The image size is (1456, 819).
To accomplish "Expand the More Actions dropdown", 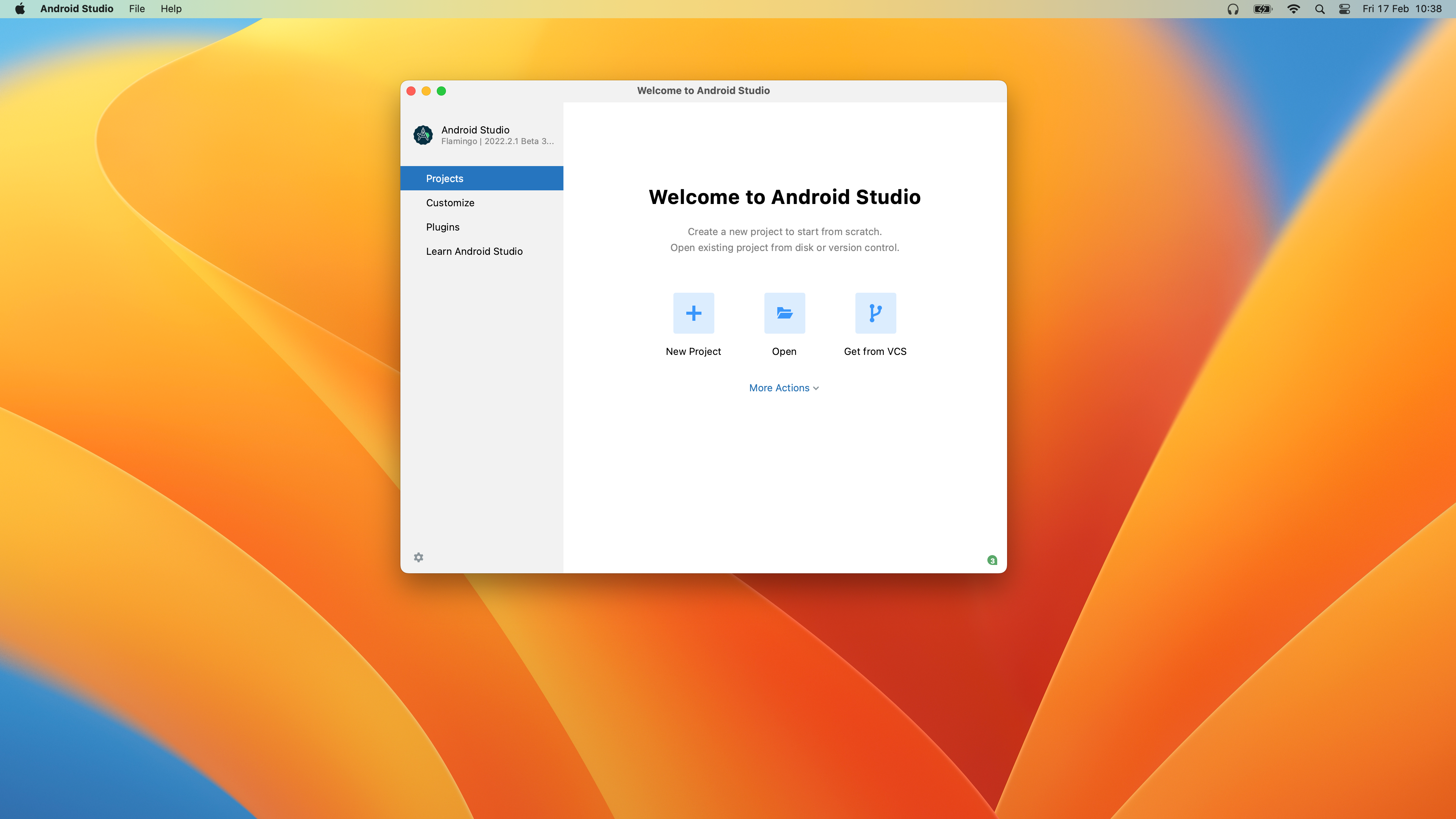I will tap(784, 388).
